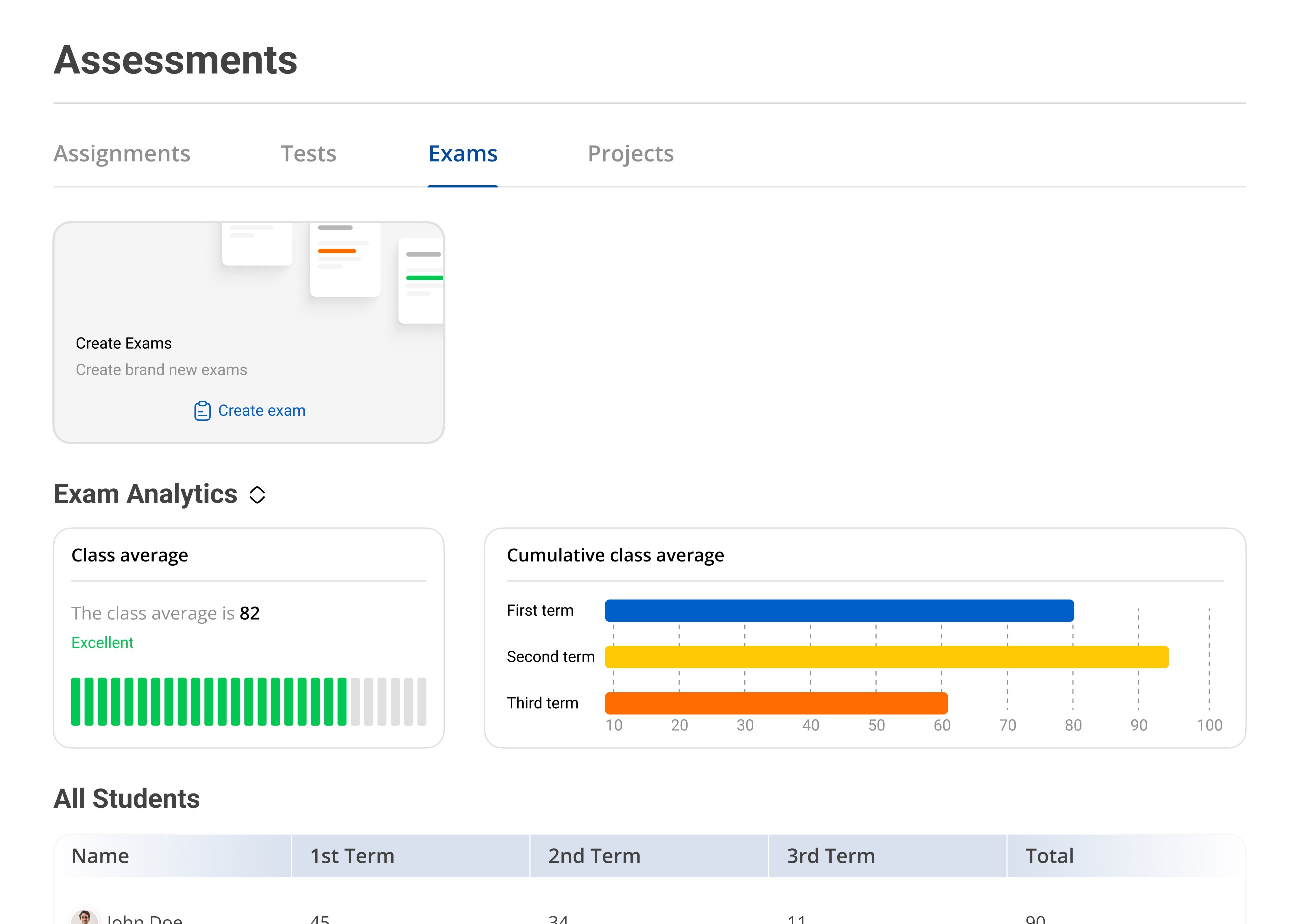The width and height of the screenshot is (1300, 924).
Task: Click the orange Third term bar
Action: click(x=776, y=703)
